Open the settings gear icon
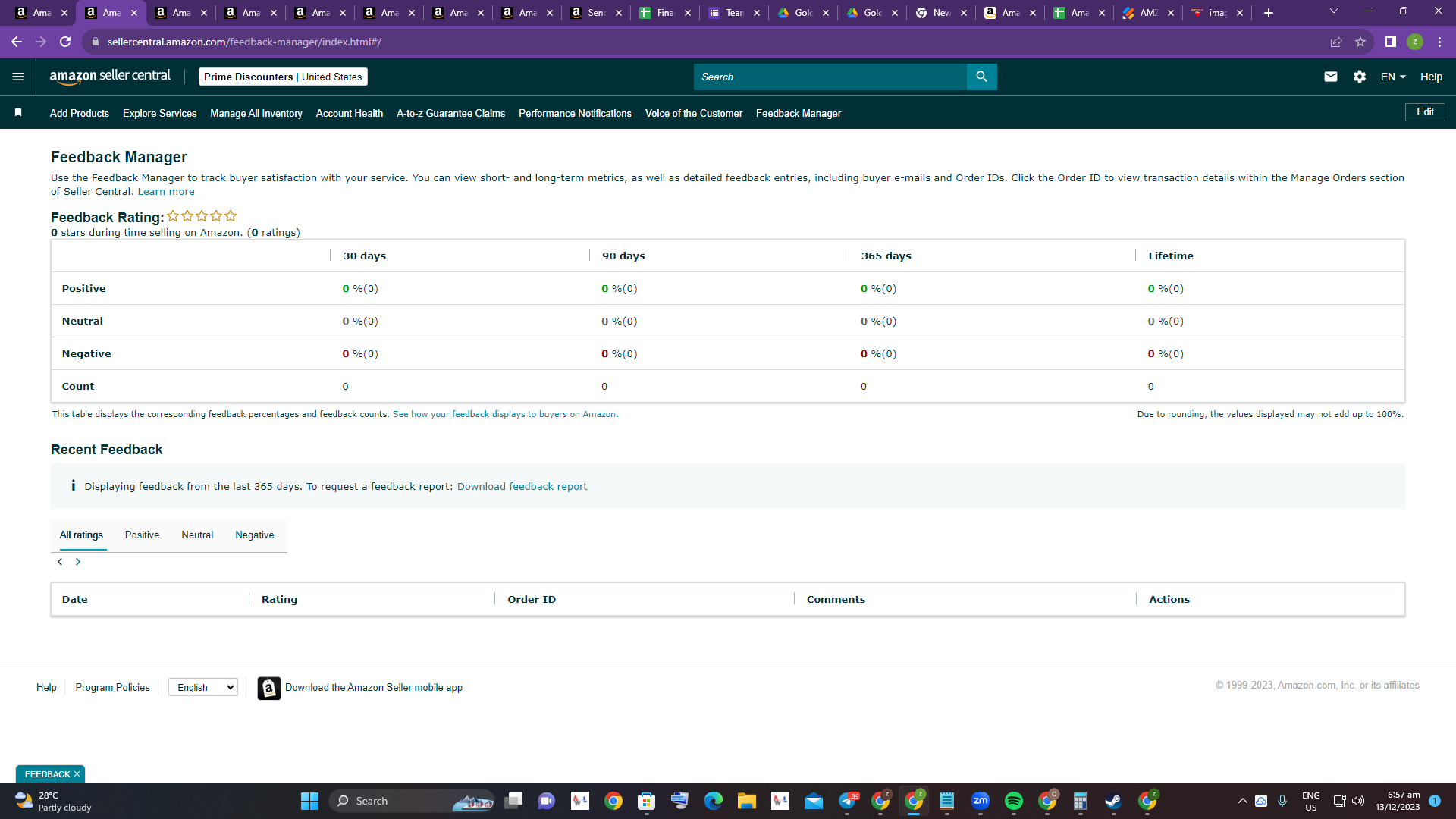The image size is (1456, 819). (1359, 77)
